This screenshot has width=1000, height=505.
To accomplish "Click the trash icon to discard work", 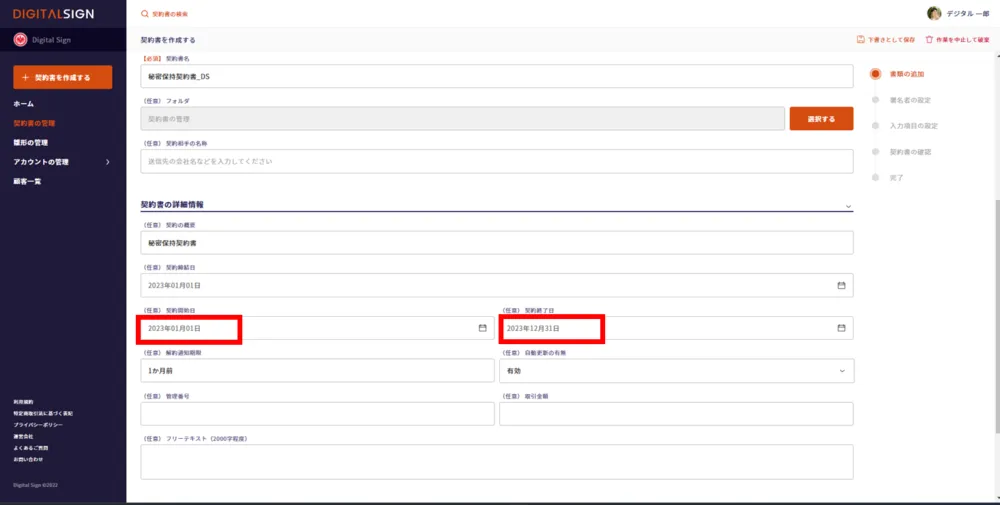I will 929,40.
